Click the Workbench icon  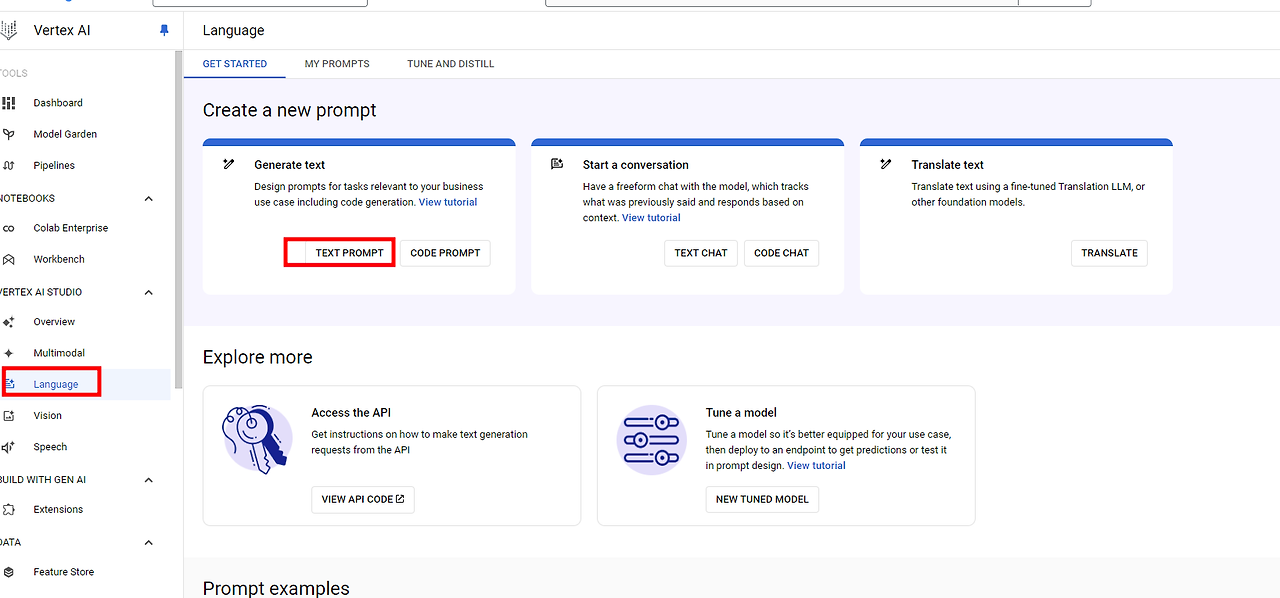(9, 259)
